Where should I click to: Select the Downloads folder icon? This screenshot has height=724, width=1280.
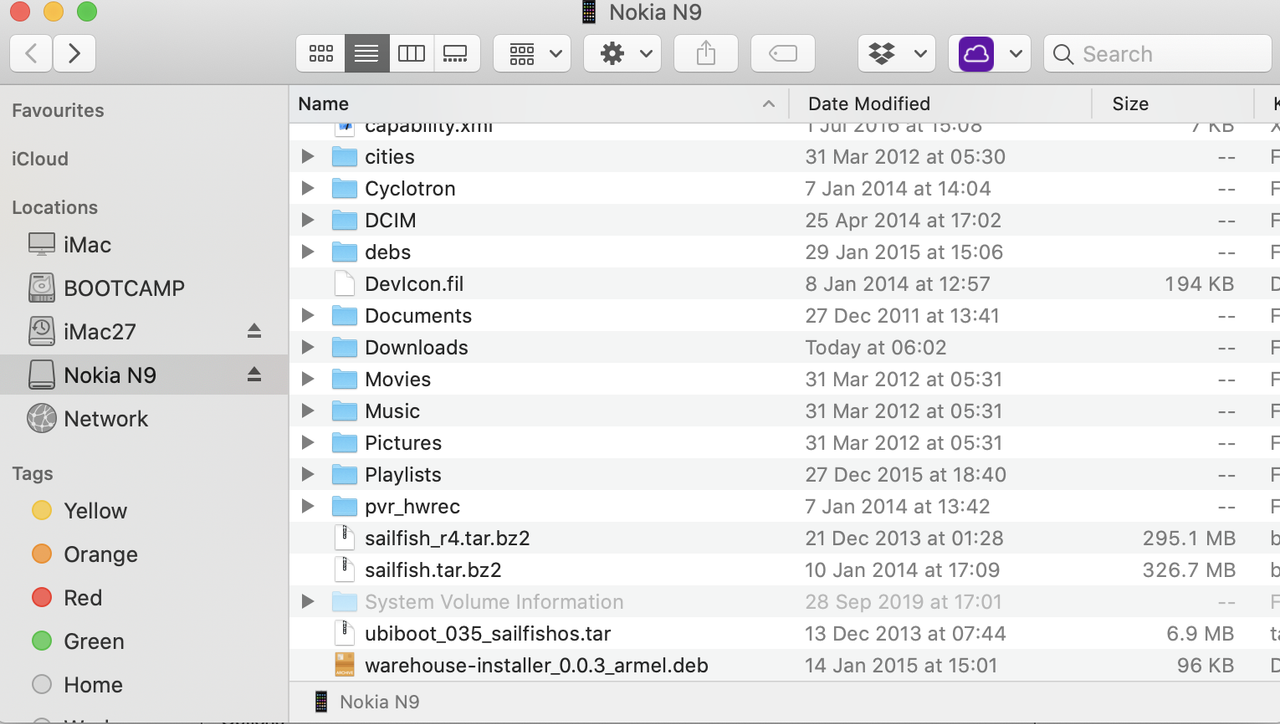point(344,348)
